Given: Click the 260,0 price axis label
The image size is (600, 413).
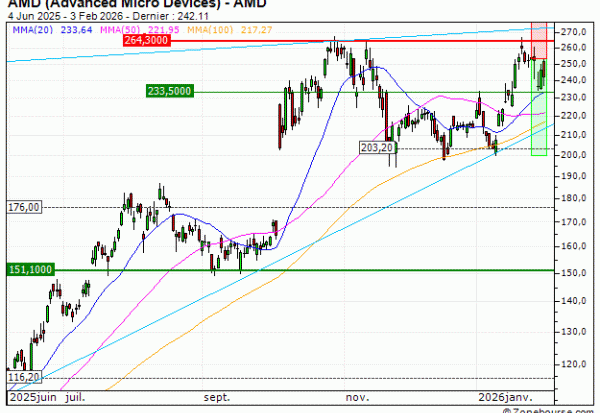Looking at the screenshot, I should 573,47.
